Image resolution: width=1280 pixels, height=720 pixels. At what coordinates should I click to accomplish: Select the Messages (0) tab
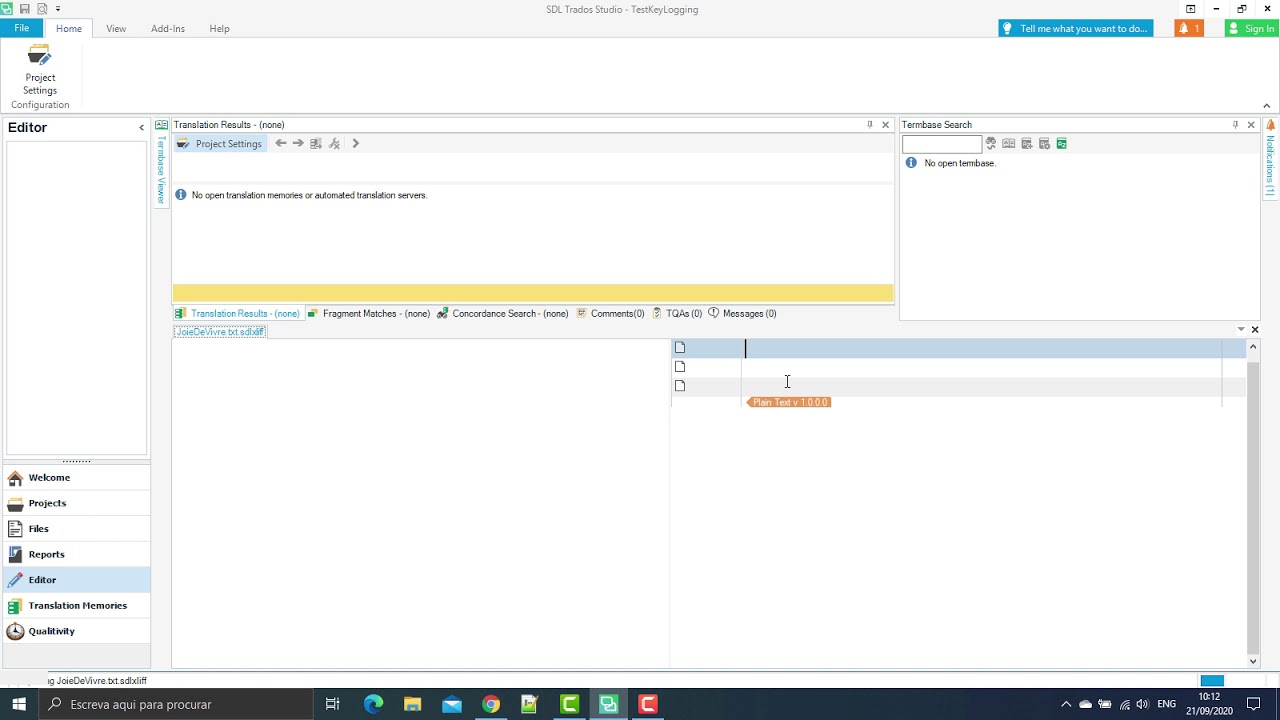click(742, 313)
